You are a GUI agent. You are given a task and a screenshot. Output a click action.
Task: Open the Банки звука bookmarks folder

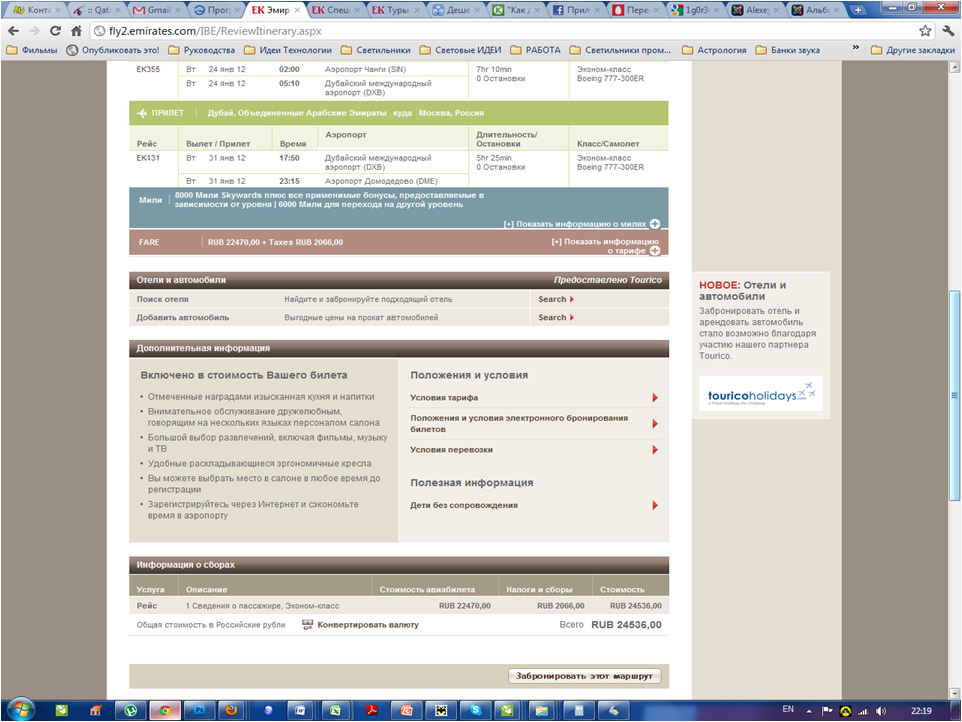pyautogui.click(x=788, y=50)
